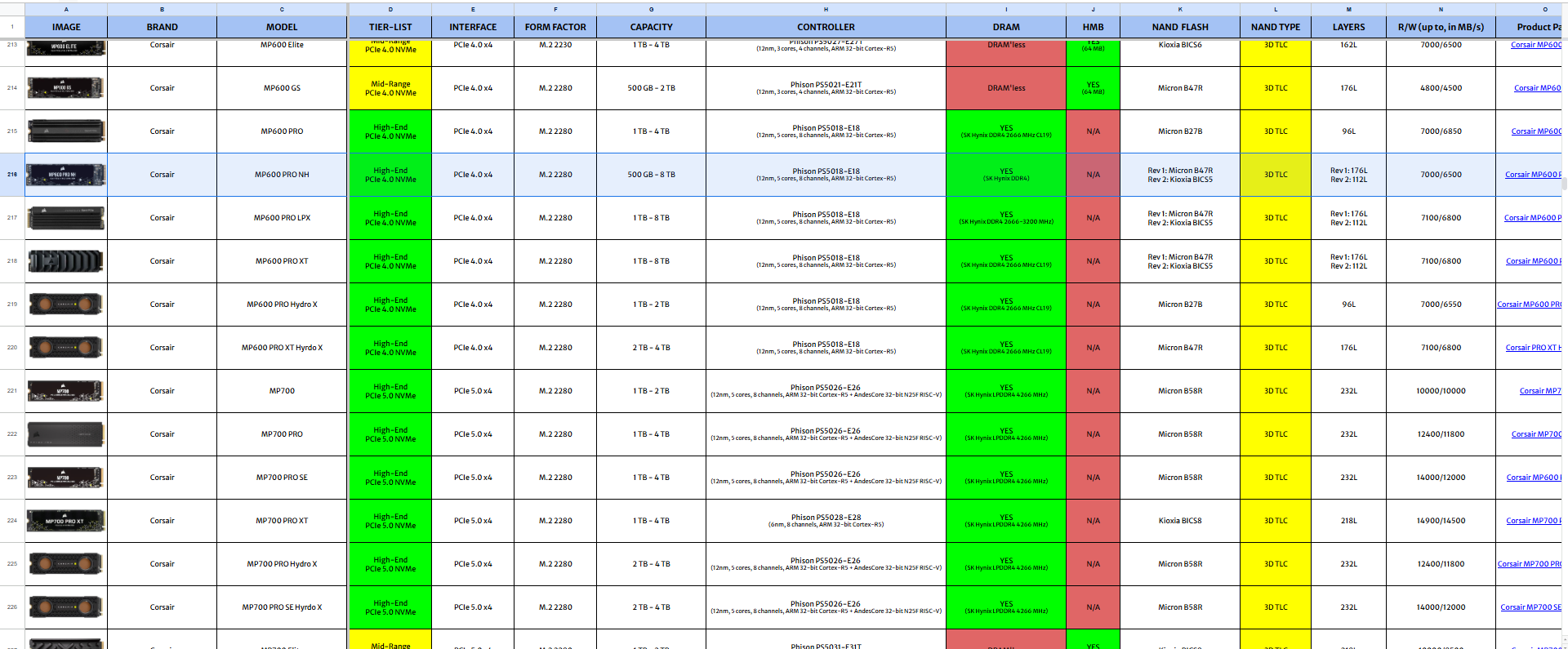Select column D via its letter header
The image size is (1568, 649).
(x=390, y=9)
